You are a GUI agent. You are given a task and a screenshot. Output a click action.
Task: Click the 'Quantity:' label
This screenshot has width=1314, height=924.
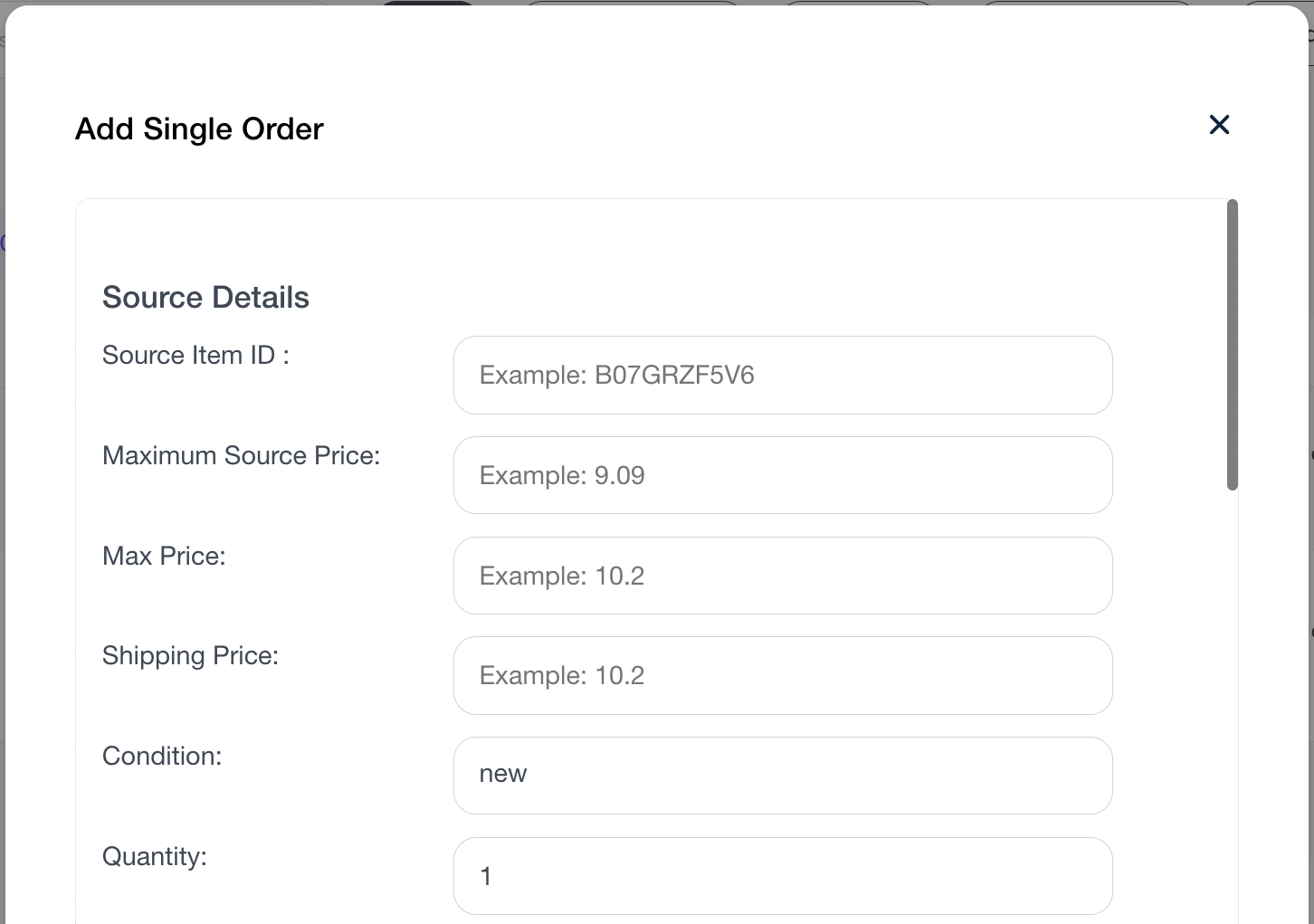pos(155,856)
